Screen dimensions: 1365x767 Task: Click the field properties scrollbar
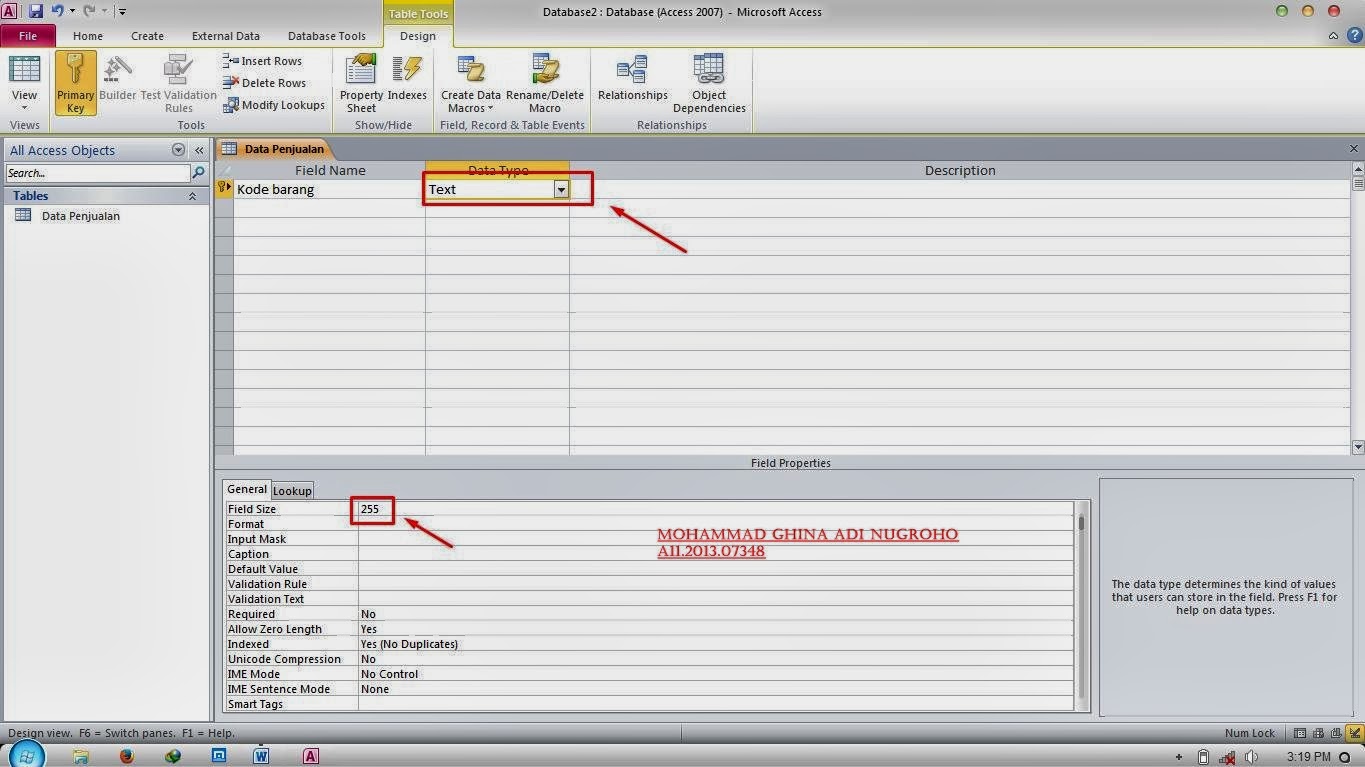coord(1082,606)
